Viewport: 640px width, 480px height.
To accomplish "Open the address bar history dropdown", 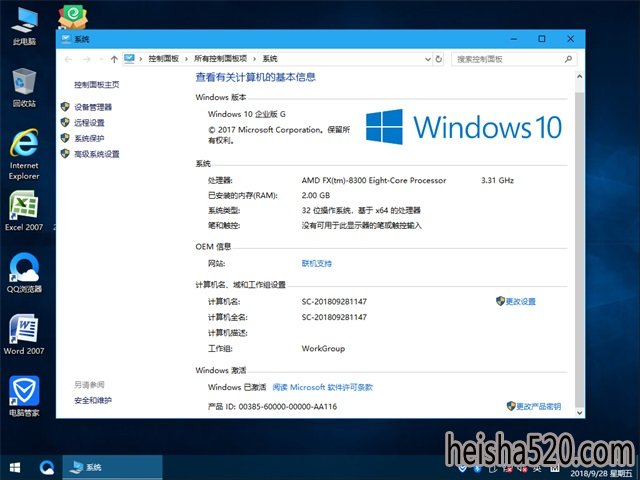I will click(428, 59).
